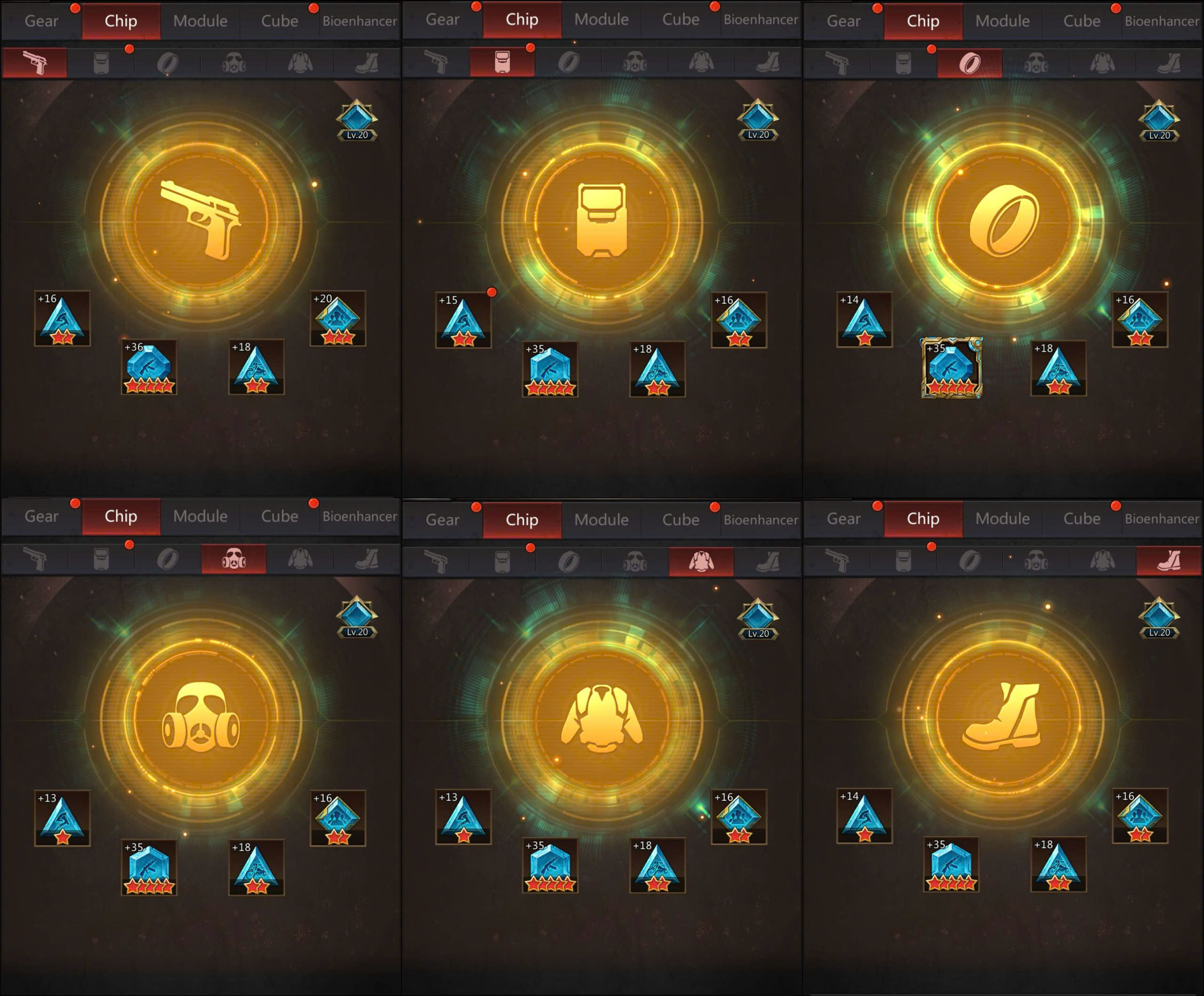Select the red highlighted armor vest slot tab
Viewport: 1204px width, 996px height.
(x=502, y=62)
